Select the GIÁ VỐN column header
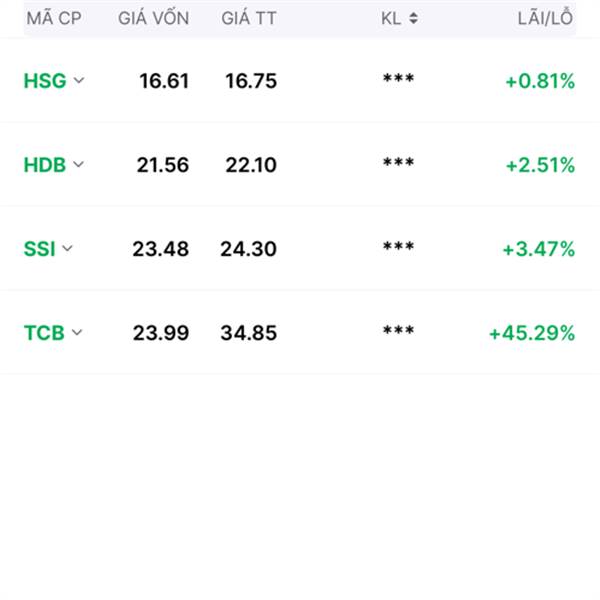 pos(153,18)
